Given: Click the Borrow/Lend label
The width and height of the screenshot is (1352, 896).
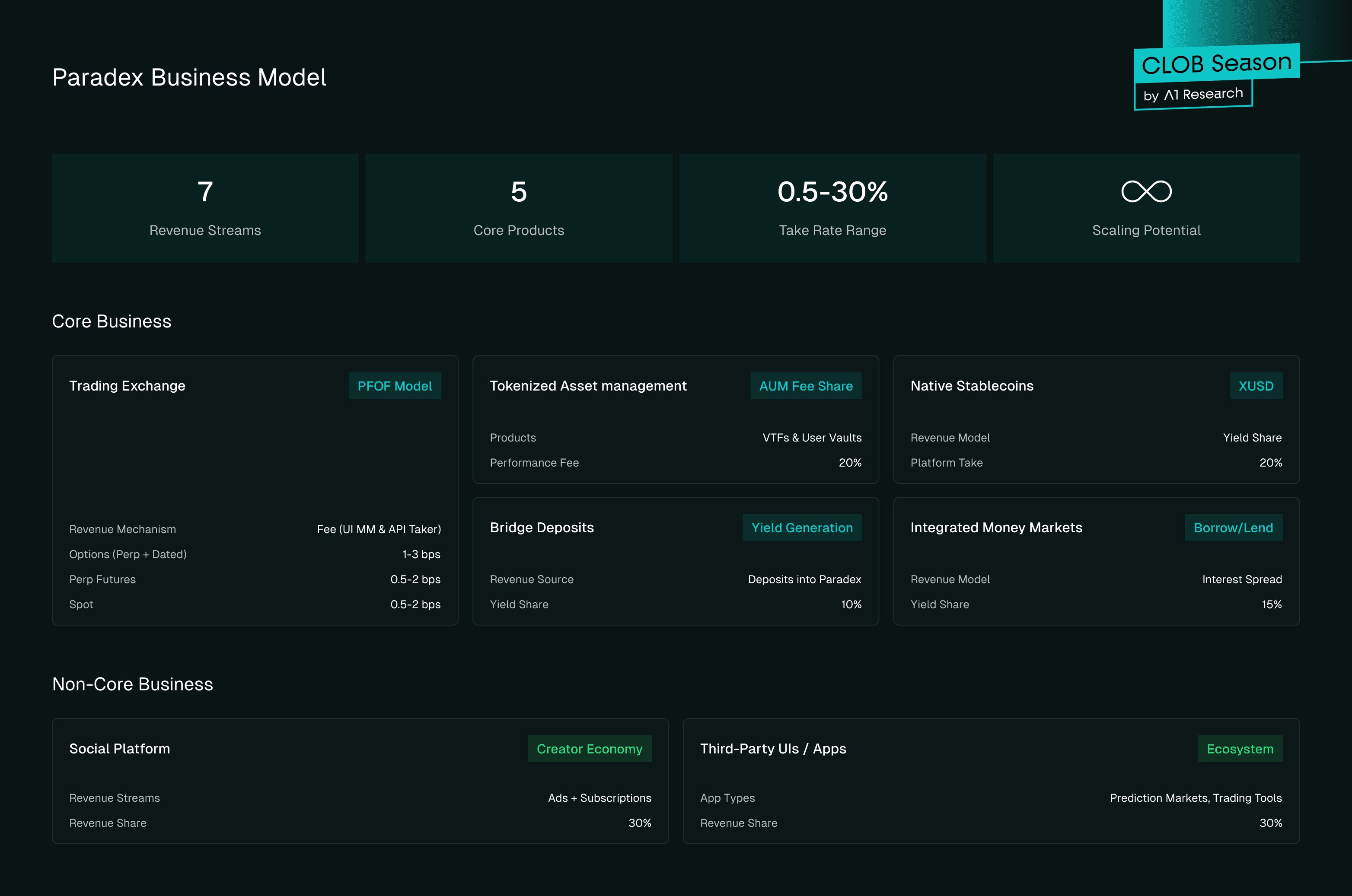Looking at the screenshot, I should 1233,528.
